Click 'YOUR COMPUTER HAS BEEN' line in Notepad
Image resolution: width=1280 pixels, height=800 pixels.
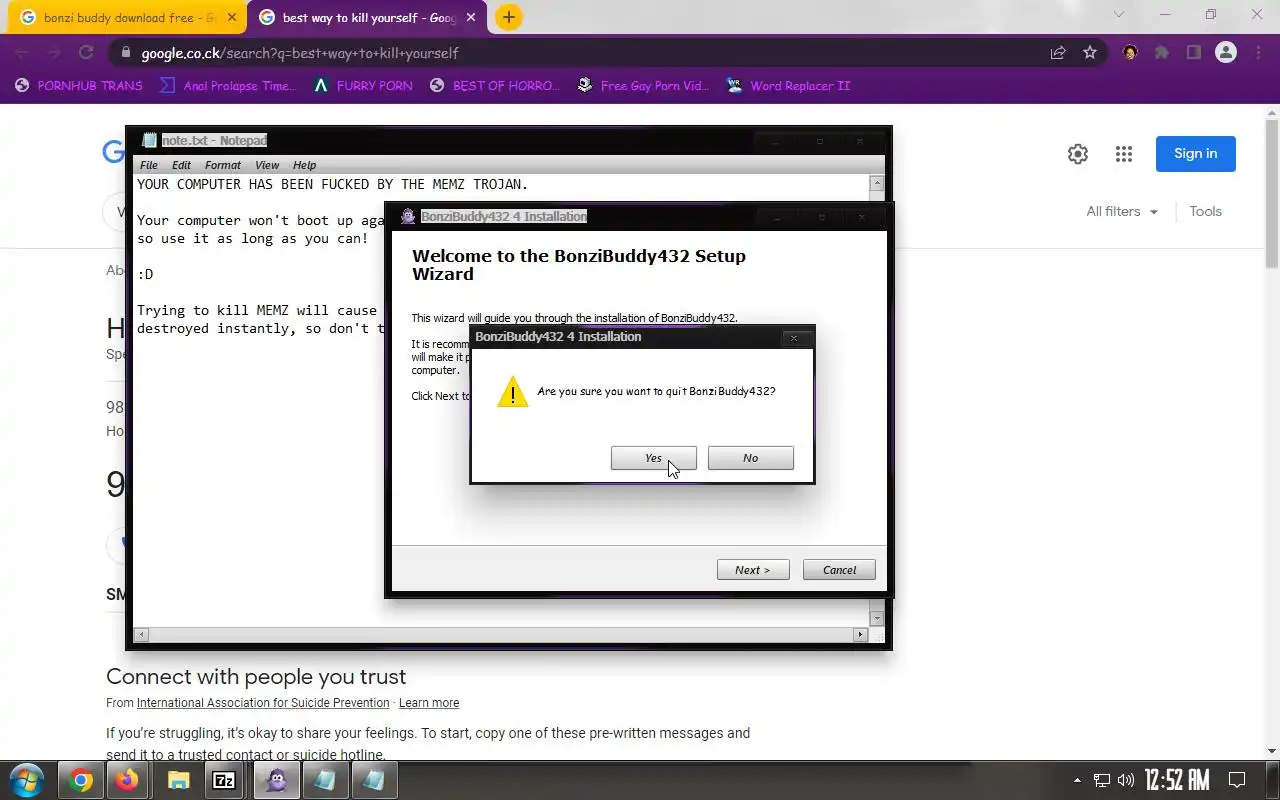(332, 184)
